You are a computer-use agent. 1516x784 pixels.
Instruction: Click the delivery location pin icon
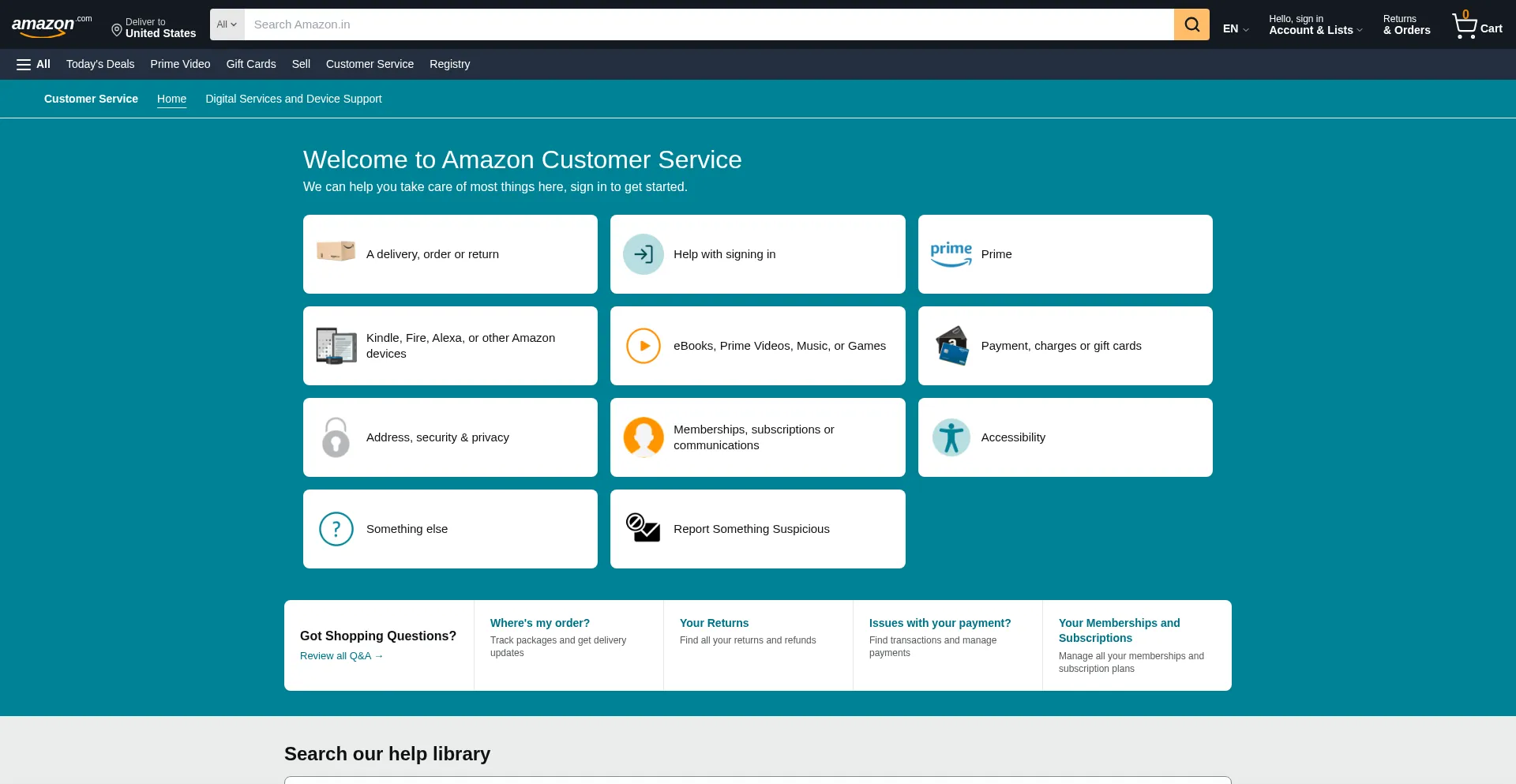point(117,30)
